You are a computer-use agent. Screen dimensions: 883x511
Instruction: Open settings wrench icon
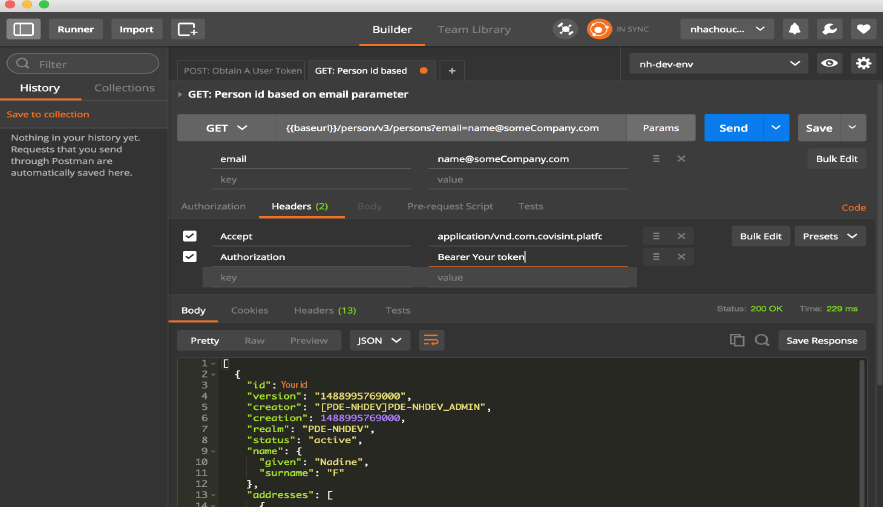(x=829, y=29)
